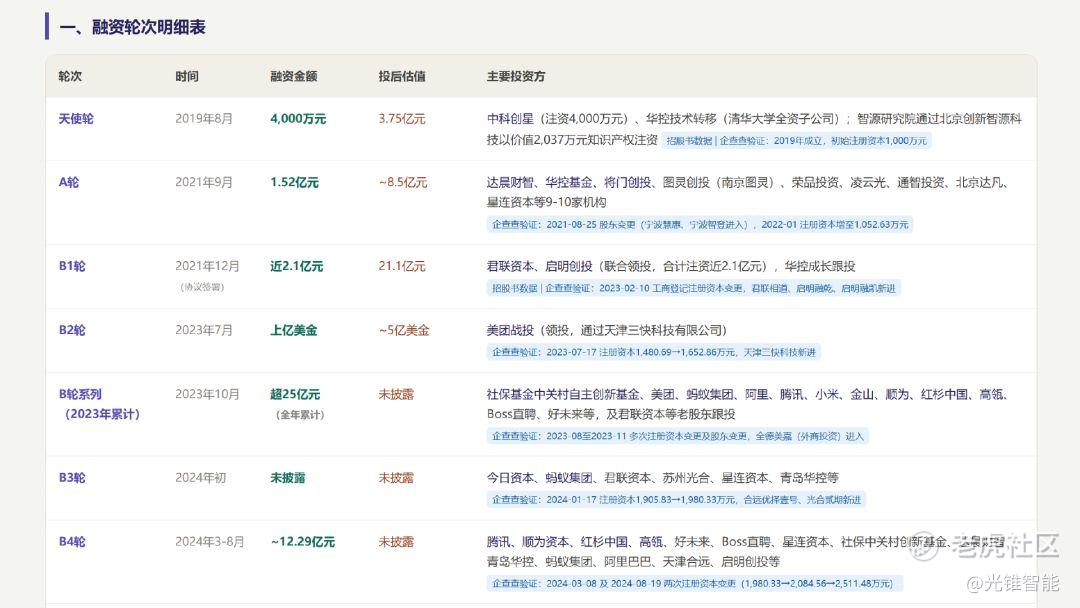Click investor text starting 中科创星
Image resolution: width=1080 pixels, height=608 pixels.
coord(754,129)
